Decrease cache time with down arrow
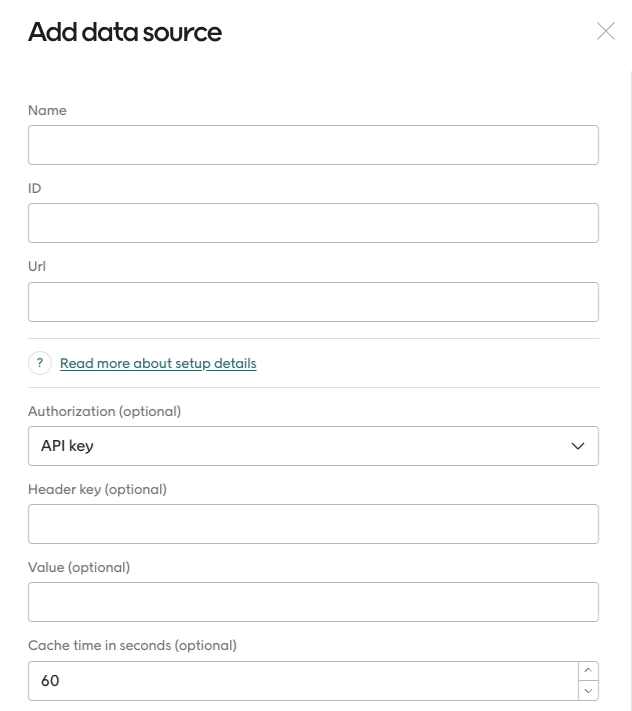 click(588, 690)
